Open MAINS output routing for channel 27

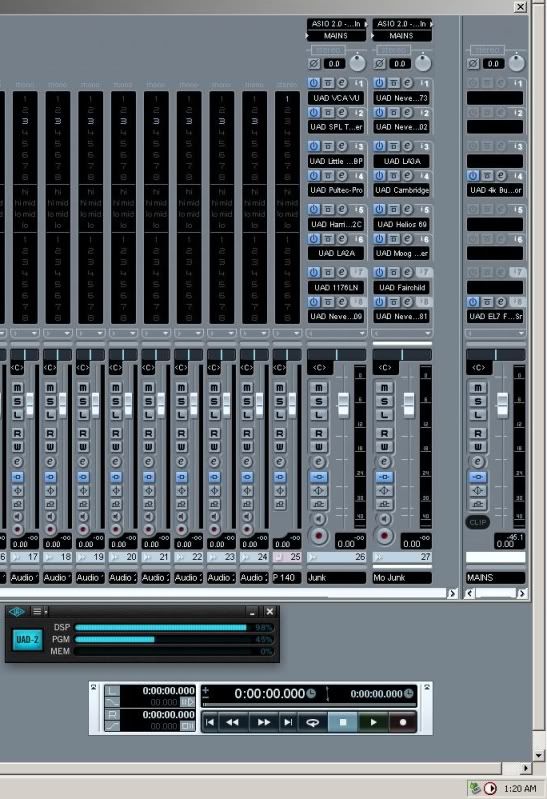click(x=402, y=36)
